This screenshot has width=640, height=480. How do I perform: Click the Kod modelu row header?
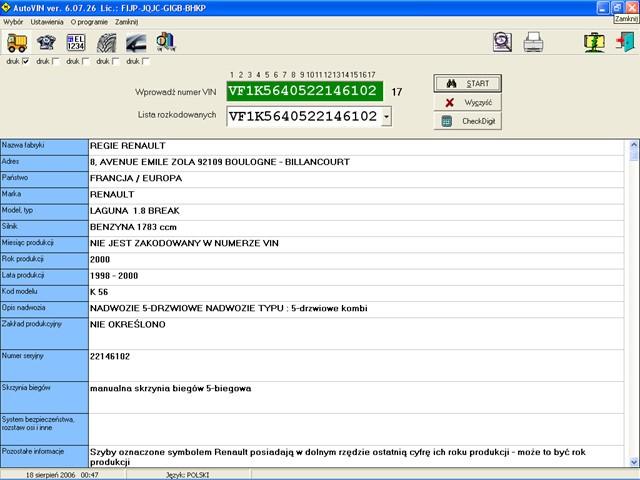click(x=44, y=293)
